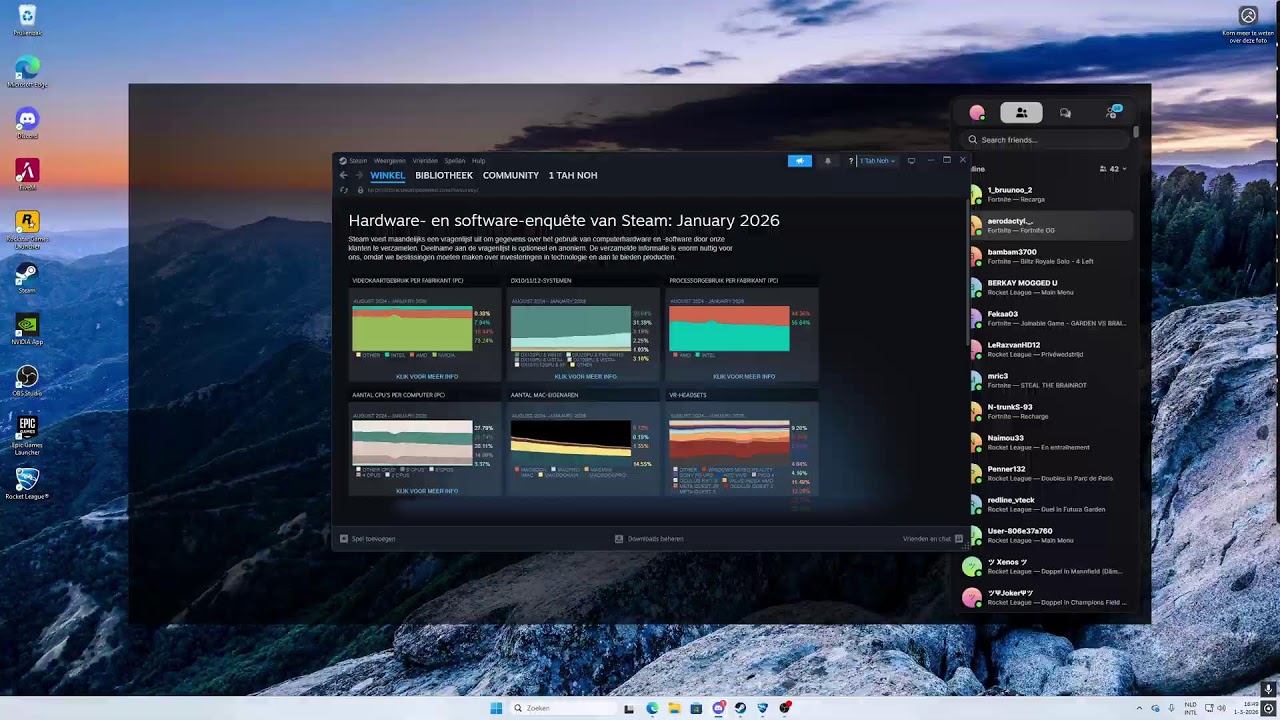Viewport: 1280px width, 720px height.
Task: Open Steam notifications bell
Action: click(827, 160)
